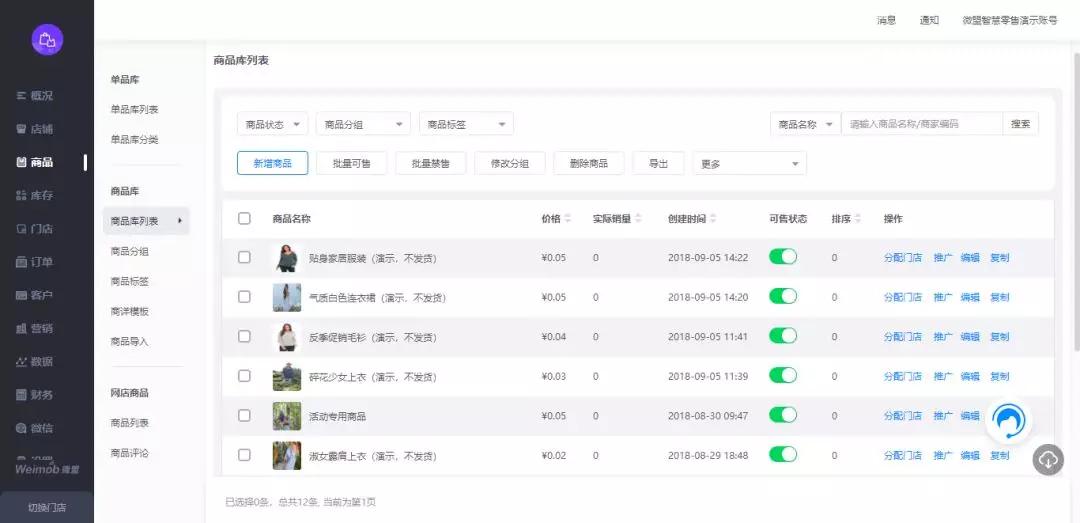Click the purple shop logo icon
This screenshot has width=1080, height=523.
pos(46,39)
